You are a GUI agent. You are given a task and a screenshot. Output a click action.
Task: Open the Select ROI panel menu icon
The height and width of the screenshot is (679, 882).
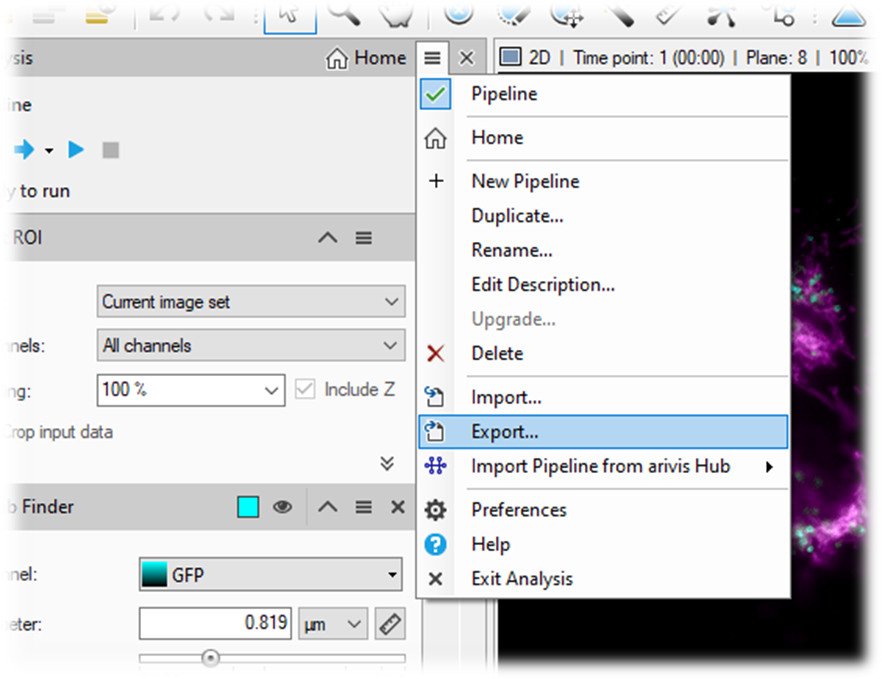click(363, 238)
